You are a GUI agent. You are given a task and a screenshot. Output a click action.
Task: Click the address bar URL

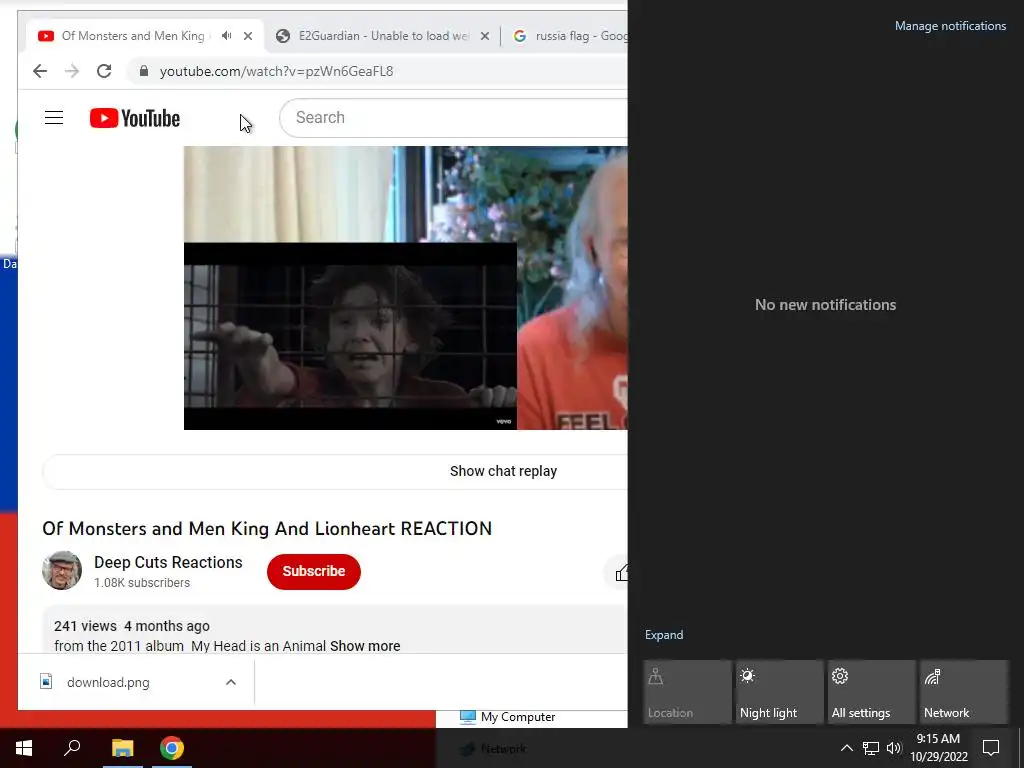(276, 71)
